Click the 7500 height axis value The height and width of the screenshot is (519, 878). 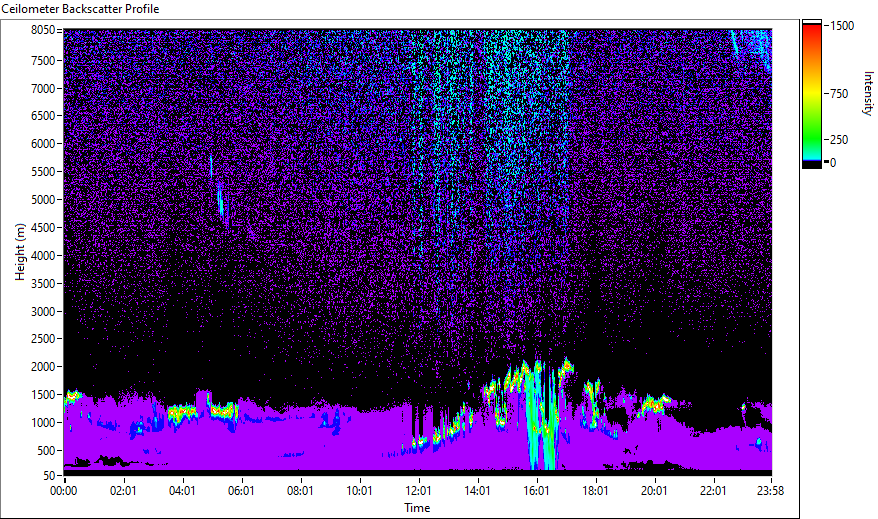pos(43,60)
